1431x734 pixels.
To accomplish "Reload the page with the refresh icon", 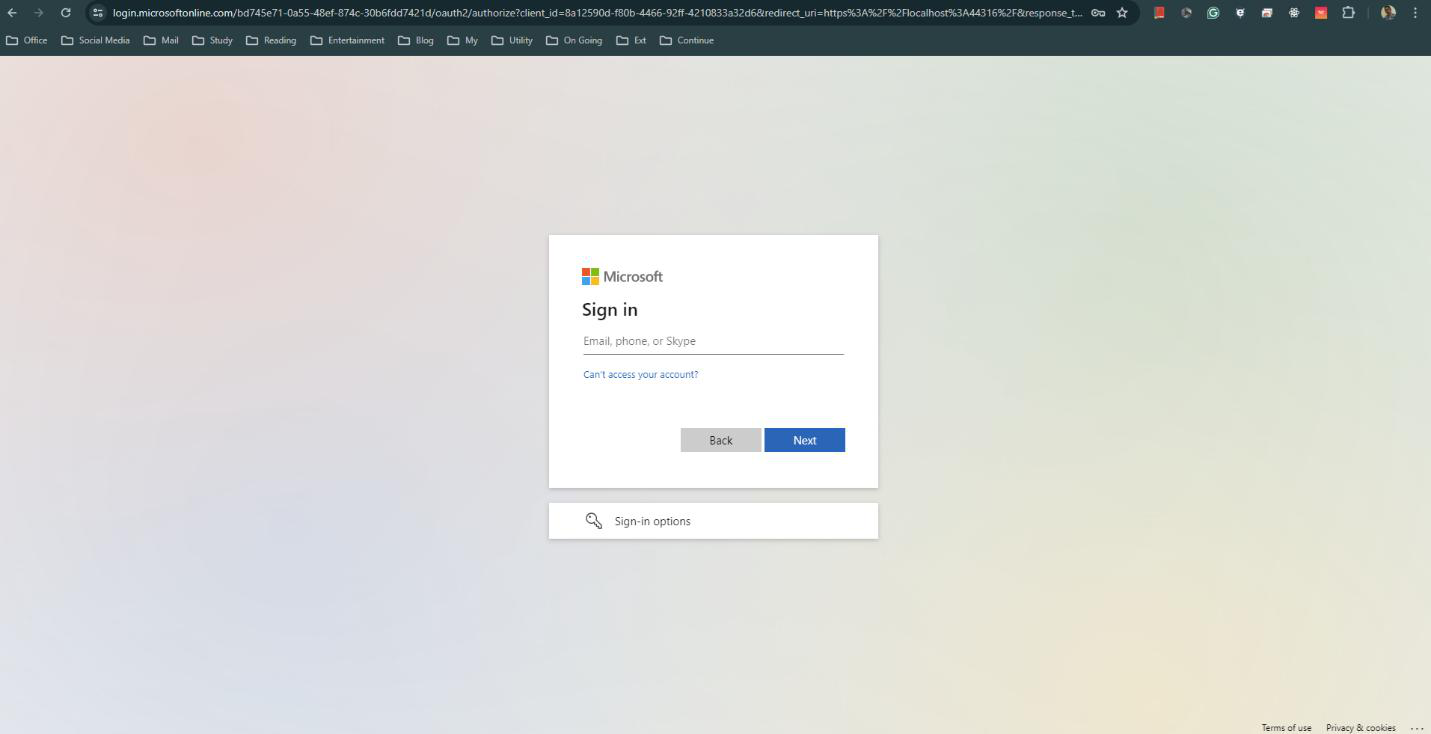I will pyautogui.click(x=66, y=13).
